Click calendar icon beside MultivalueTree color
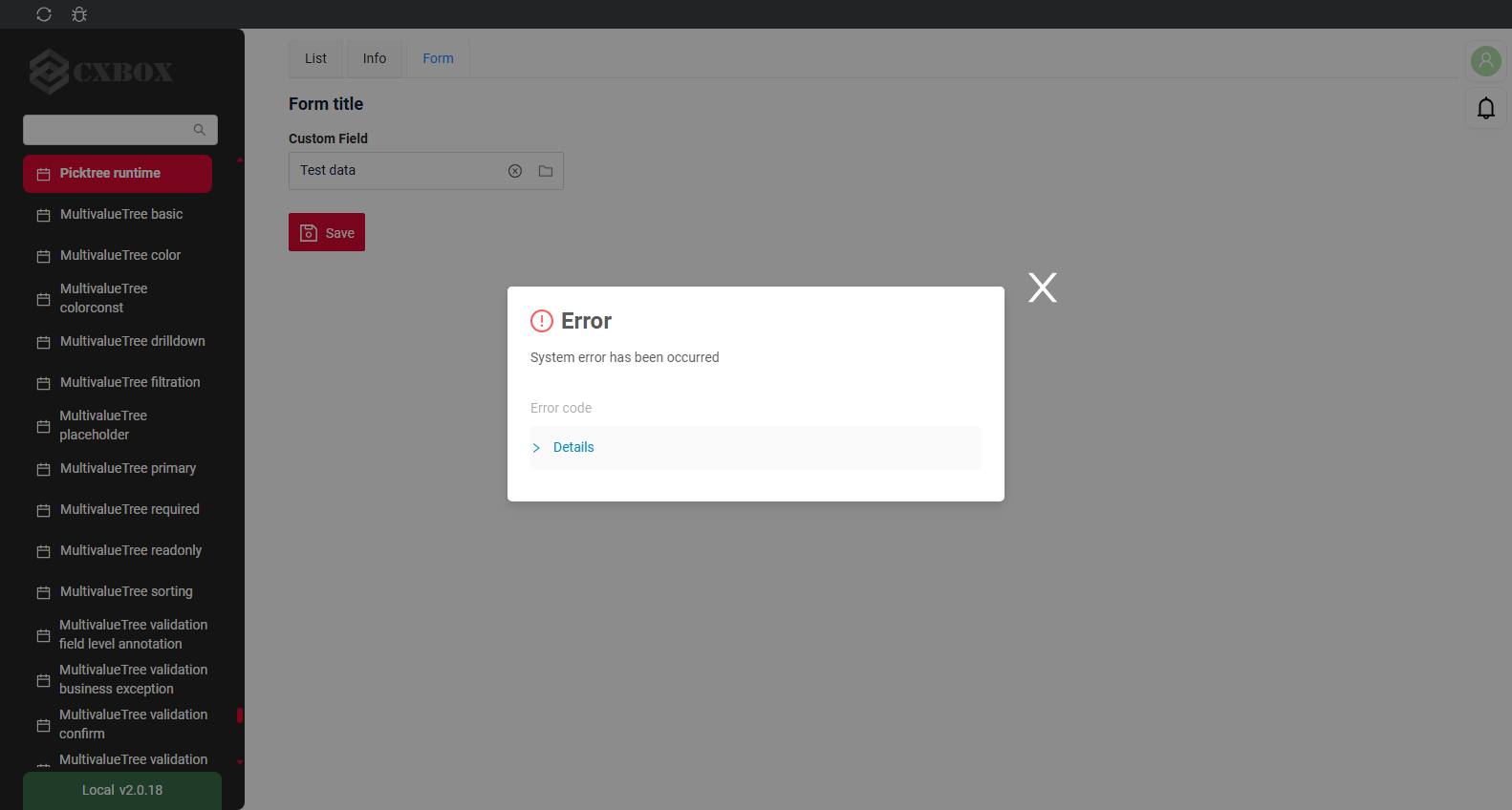This screenshot has height=810, width=1512. [x=43, y=256]
